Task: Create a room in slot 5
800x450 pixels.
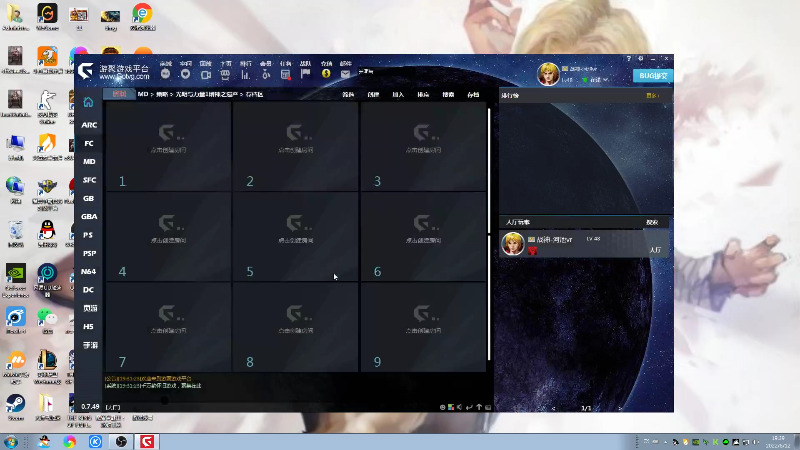Action: tap(296, 236)
